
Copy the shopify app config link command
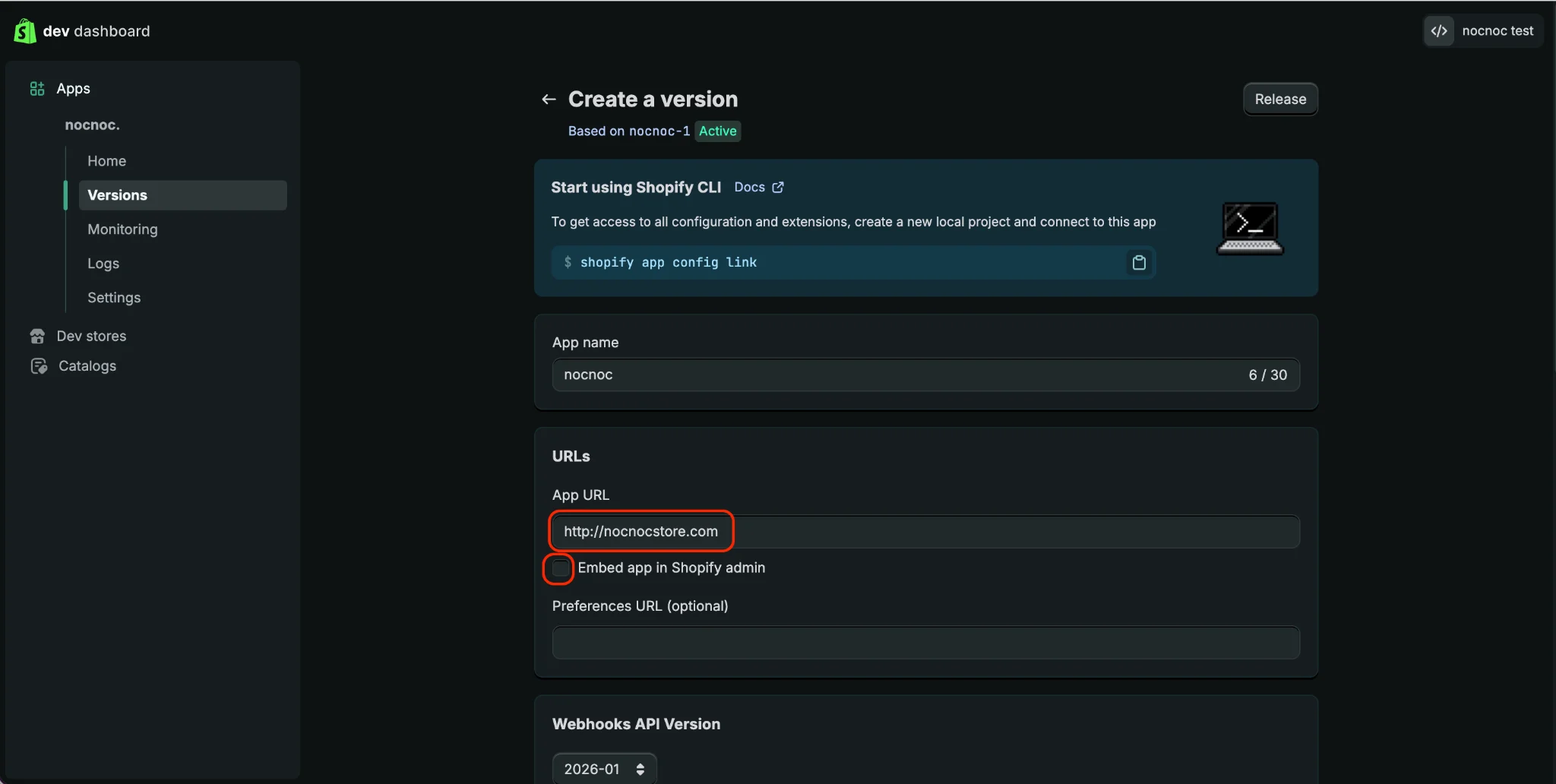click(1139, 263)
